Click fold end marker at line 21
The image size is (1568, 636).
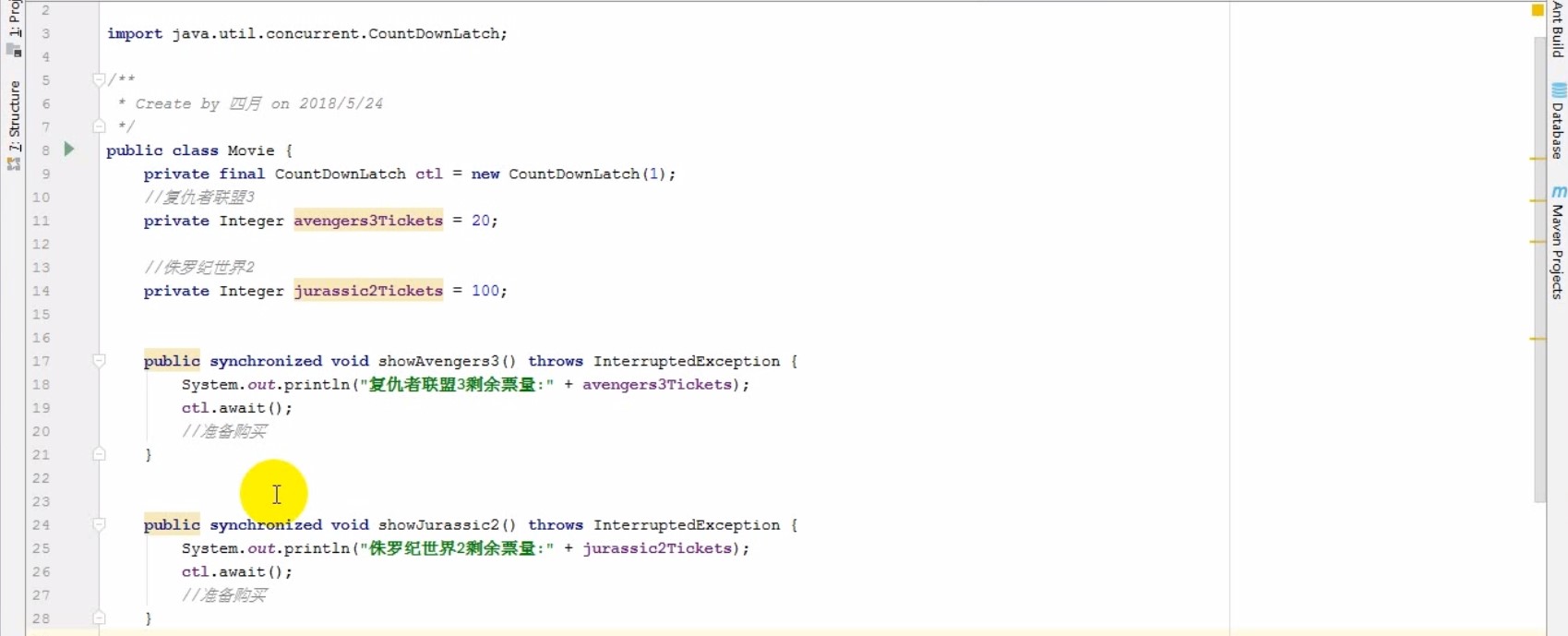point(99,454)
